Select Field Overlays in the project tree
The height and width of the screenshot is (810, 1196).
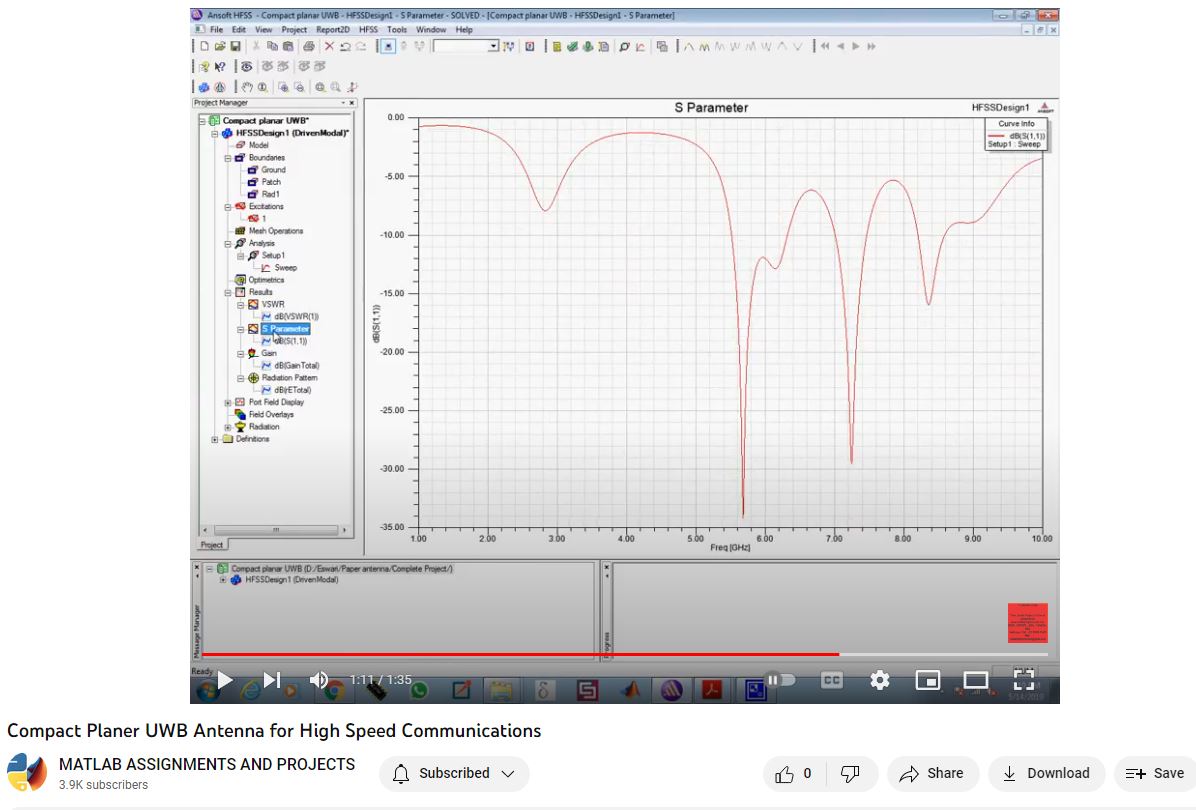pyautogui.click(x=271, y=414)
